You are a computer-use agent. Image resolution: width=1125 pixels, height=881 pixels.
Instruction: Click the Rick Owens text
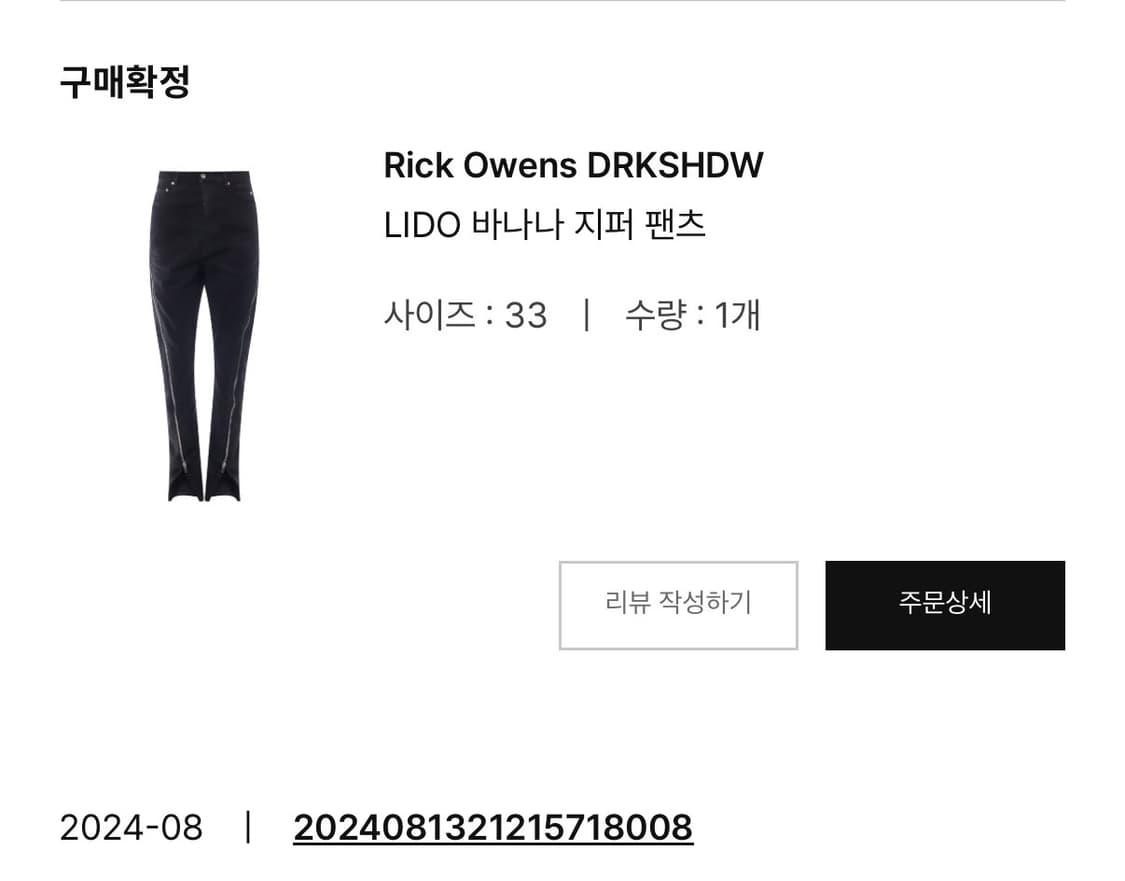[x=480, y=166]
